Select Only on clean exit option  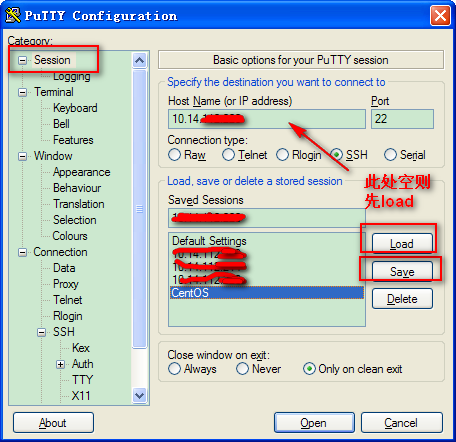point(353,369)
